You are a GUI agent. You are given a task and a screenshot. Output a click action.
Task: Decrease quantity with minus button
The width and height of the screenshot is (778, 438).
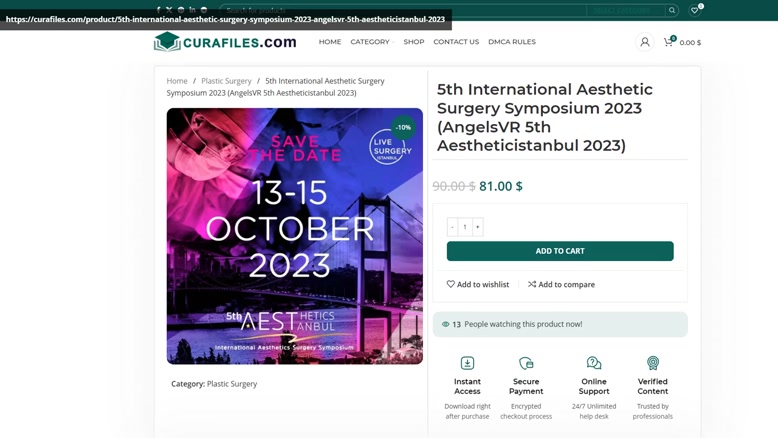pos(453,227)
